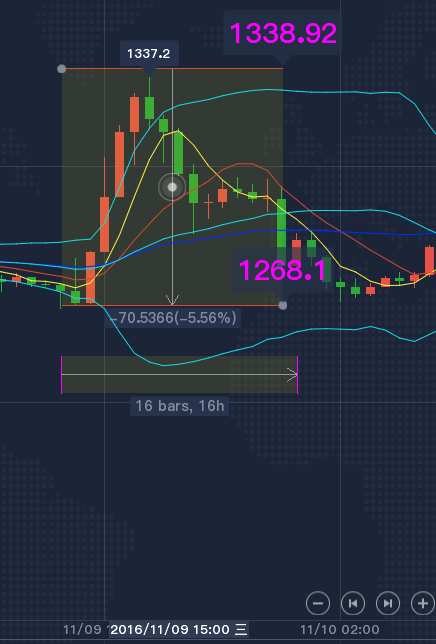Select the 1268.1 magenta price label
Viewport: 436px width, 644px height.
click(282, 270)
